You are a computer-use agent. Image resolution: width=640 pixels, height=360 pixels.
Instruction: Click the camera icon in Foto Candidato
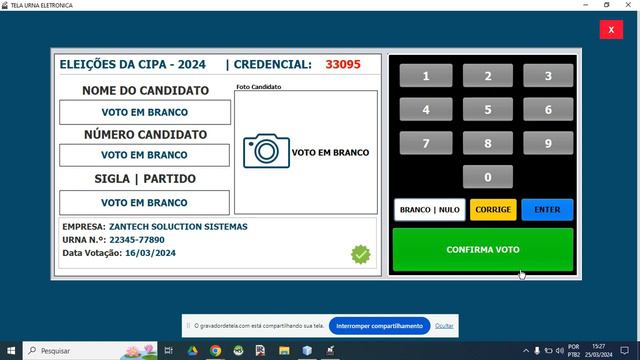click(x=266, y=151)
